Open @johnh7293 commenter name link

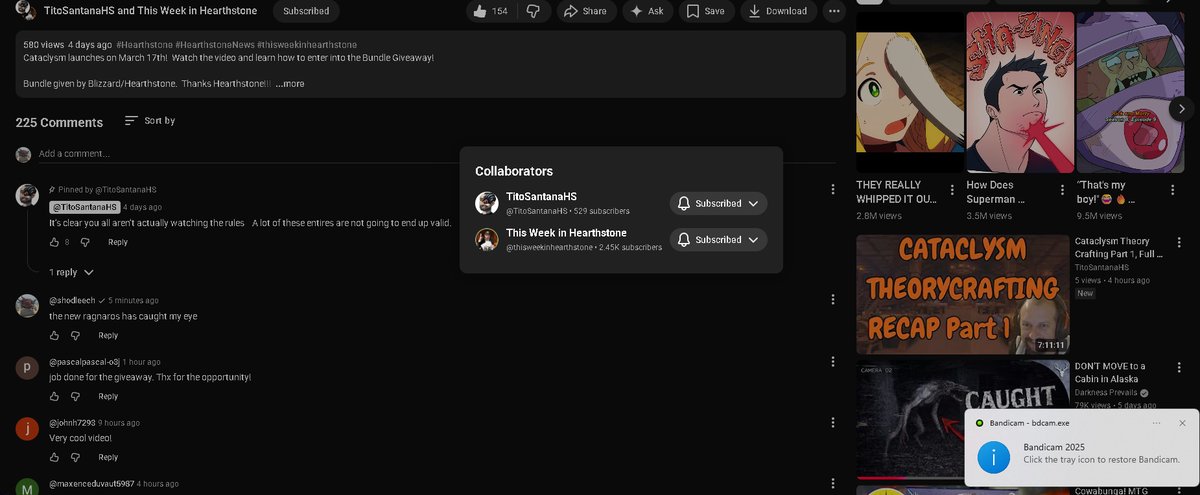(72, 423)
